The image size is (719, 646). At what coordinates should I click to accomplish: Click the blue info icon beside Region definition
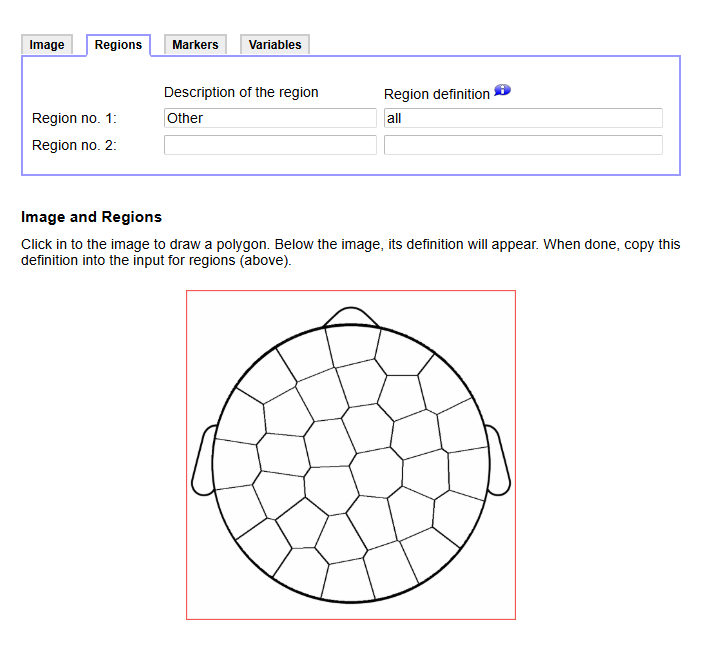(x=502, y=91)
